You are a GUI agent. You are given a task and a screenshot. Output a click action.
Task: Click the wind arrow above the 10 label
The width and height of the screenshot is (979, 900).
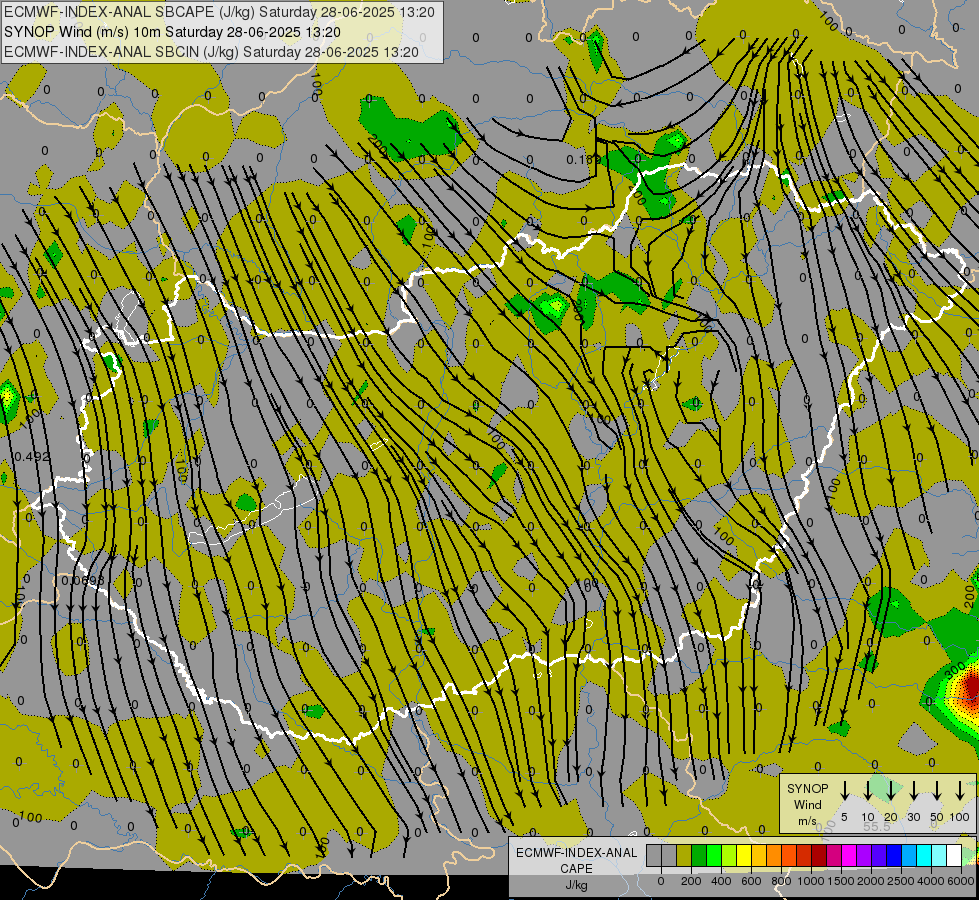point(867,791)
